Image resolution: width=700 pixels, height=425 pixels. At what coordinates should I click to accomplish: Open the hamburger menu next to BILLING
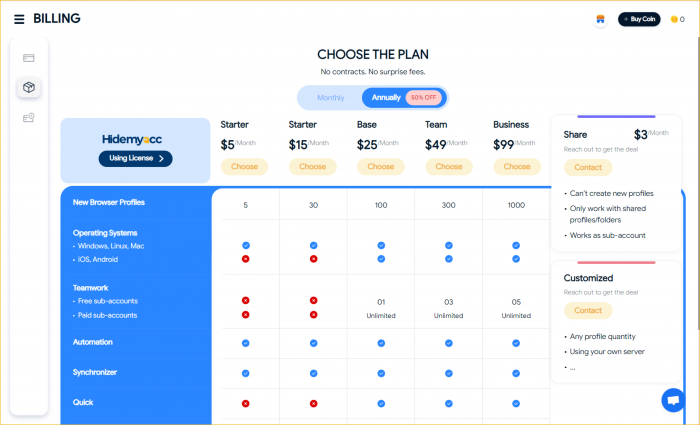19,19
